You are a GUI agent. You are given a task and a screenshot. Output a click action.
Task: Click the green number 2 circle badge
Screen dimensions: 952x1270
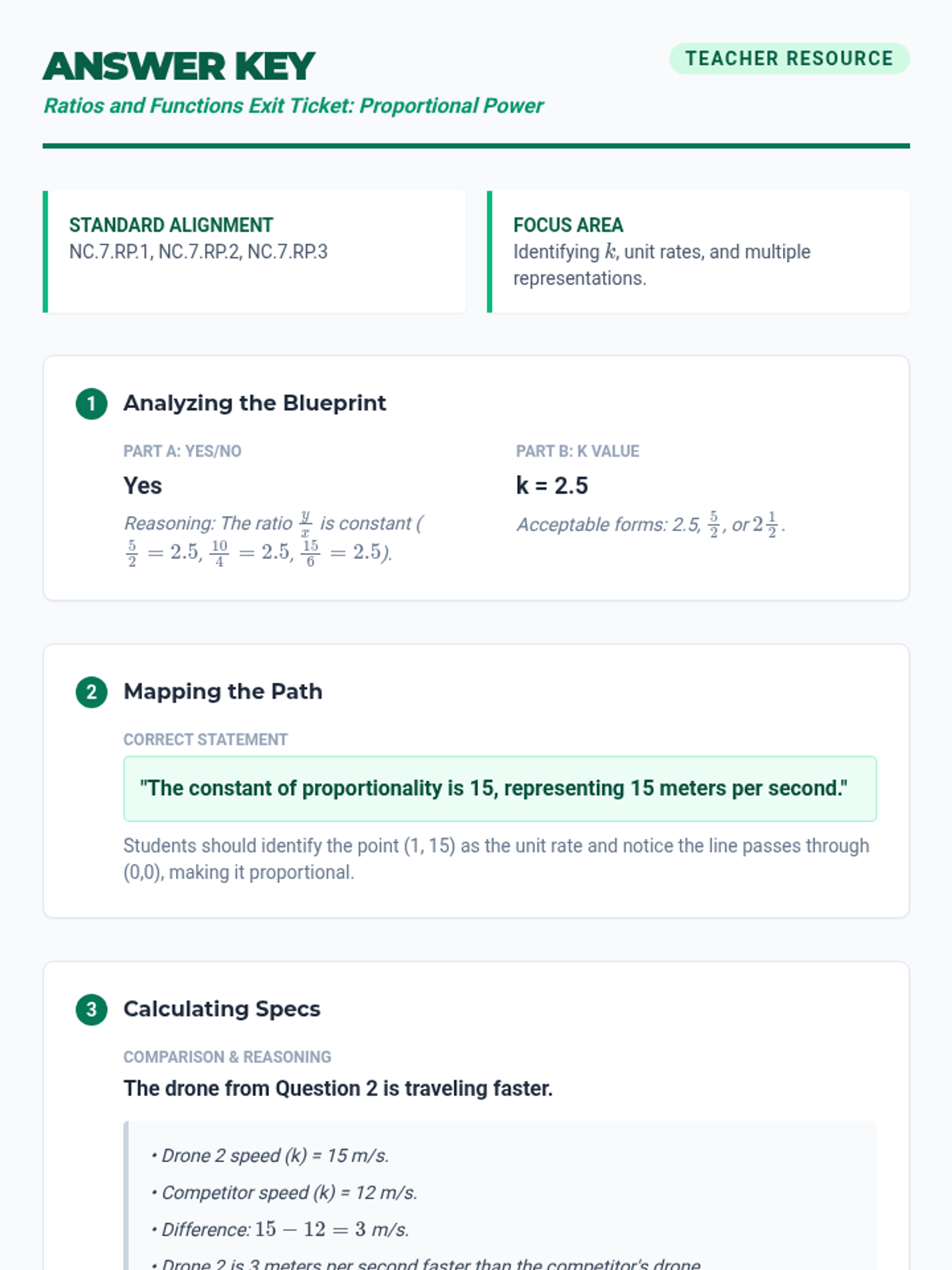pyautogui.click(x=91, y=692)
